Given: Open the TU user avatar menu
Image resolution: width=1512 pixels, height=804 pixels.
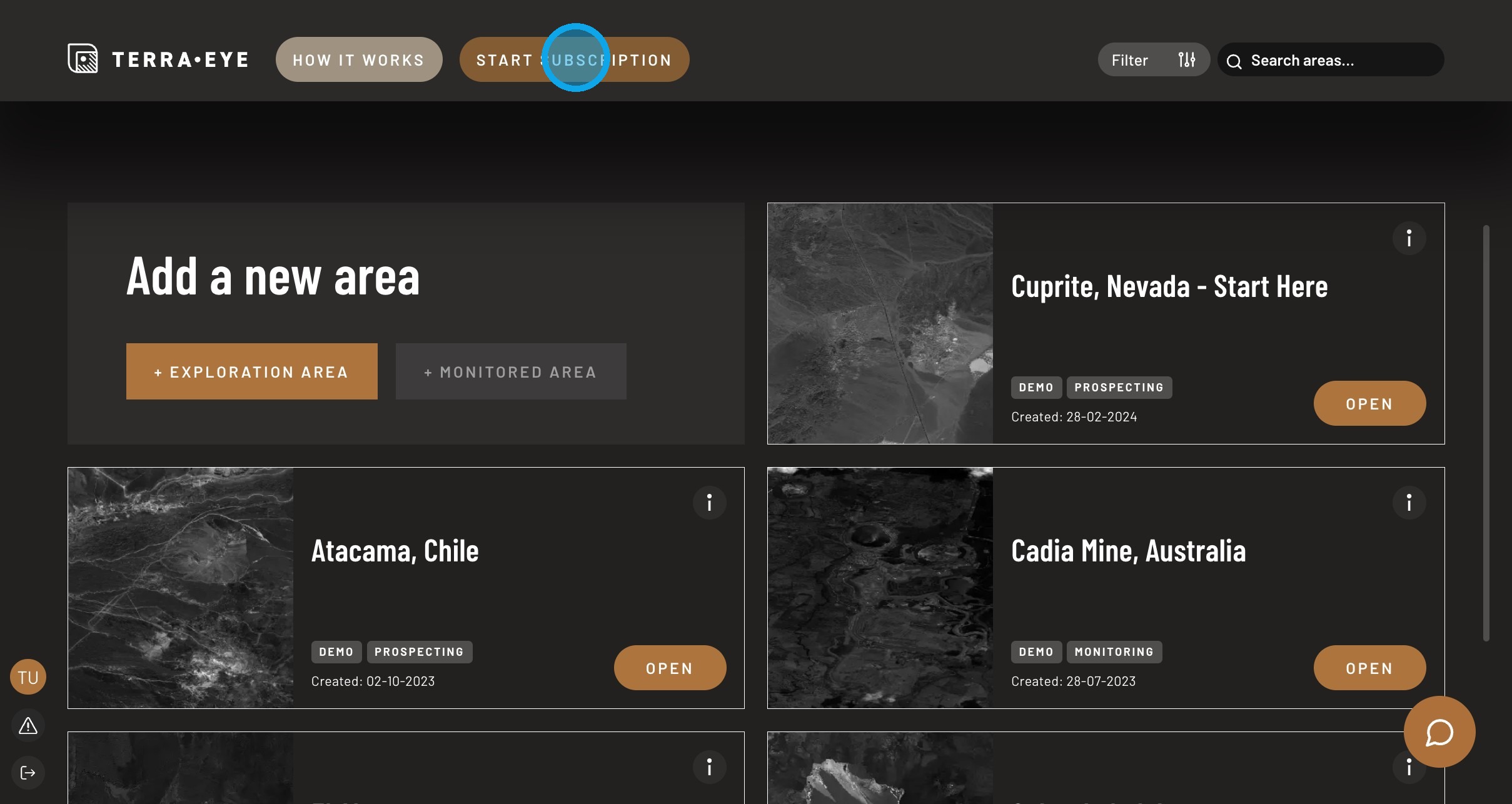Looking at the screenshot, I should (28, 677).
